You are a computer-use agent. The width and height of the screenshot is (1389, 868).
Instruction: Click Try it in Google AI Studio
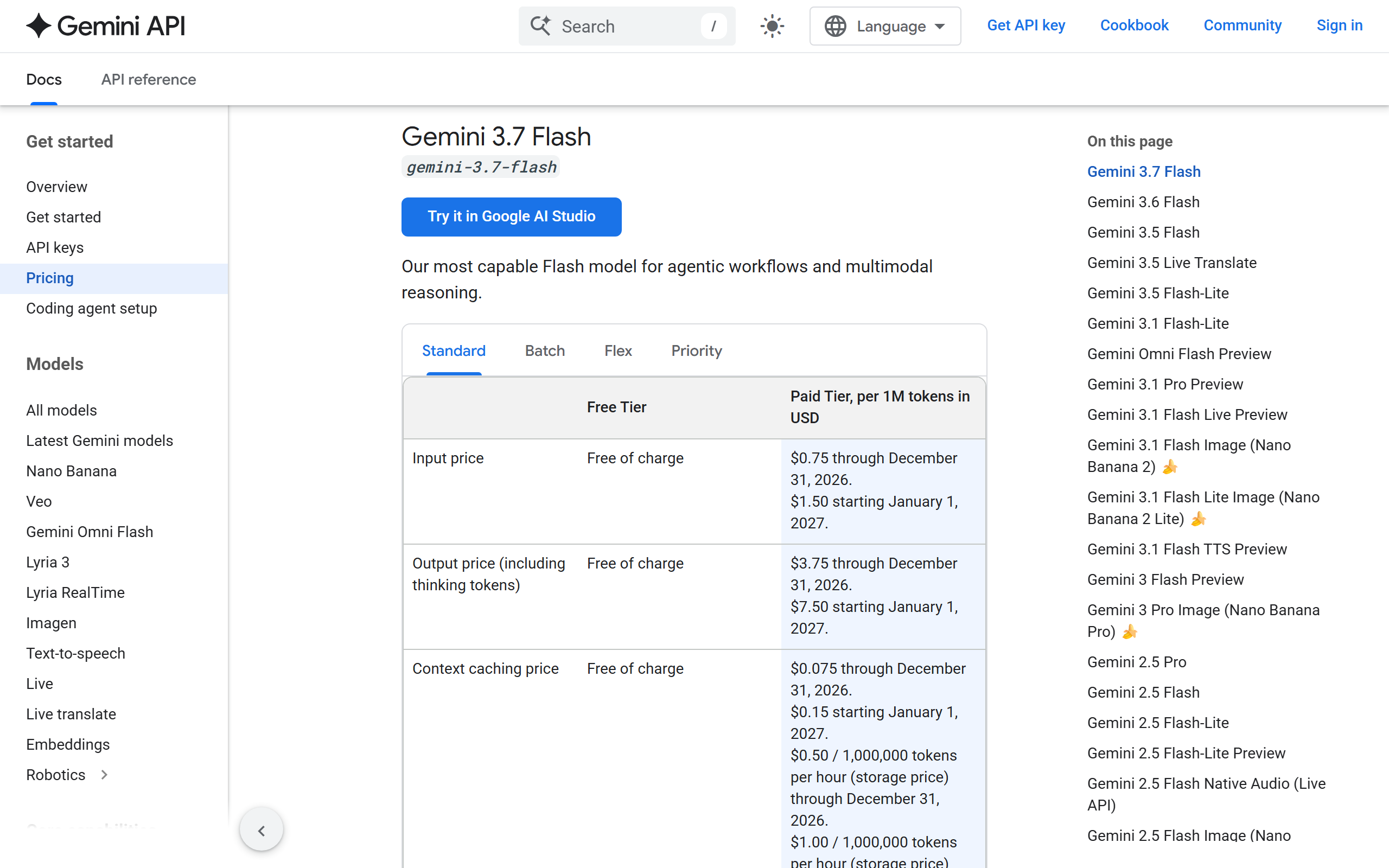point(512,217)
